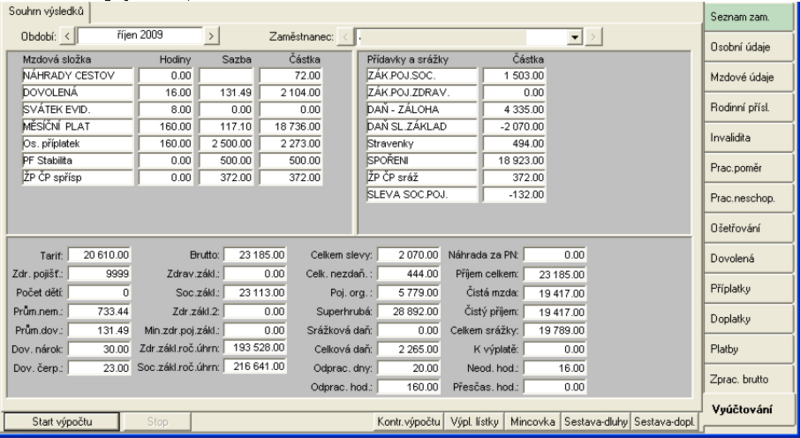800x438 pixels.
Task: Click K výplatě value field
Action: click(x=555, y=350)
